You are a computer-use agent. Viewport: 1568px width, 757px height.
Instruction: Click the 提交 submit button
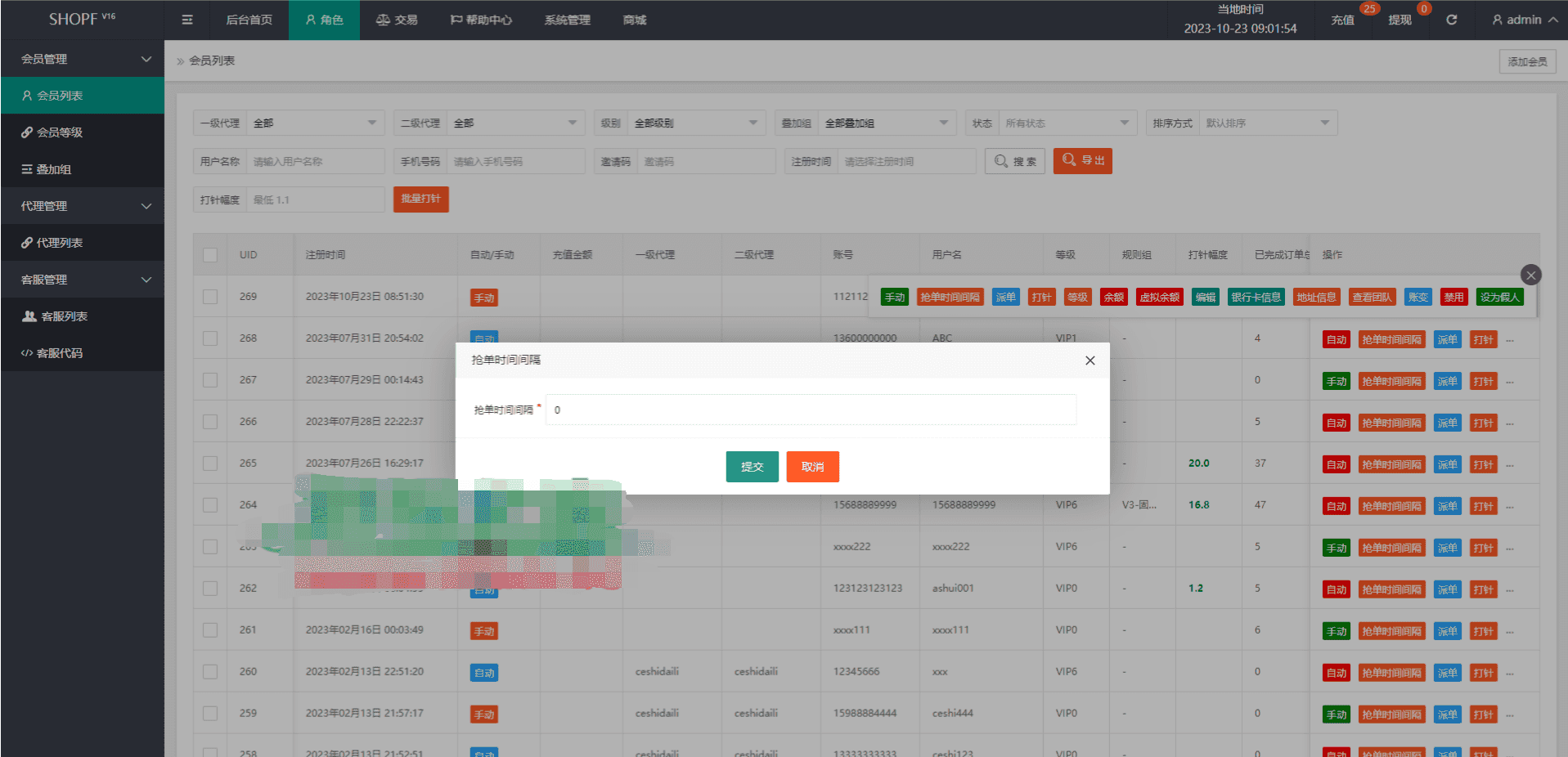[x=752, y=467]
